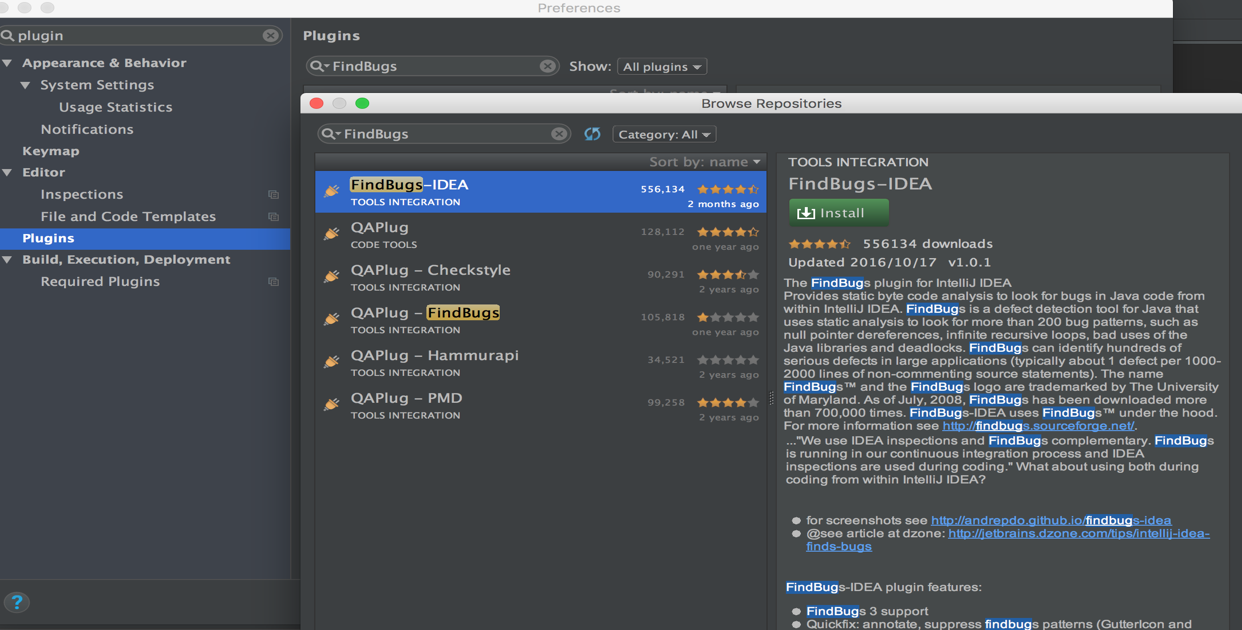
Task: Click the refresh repositories icon
Action: (592, 134)
